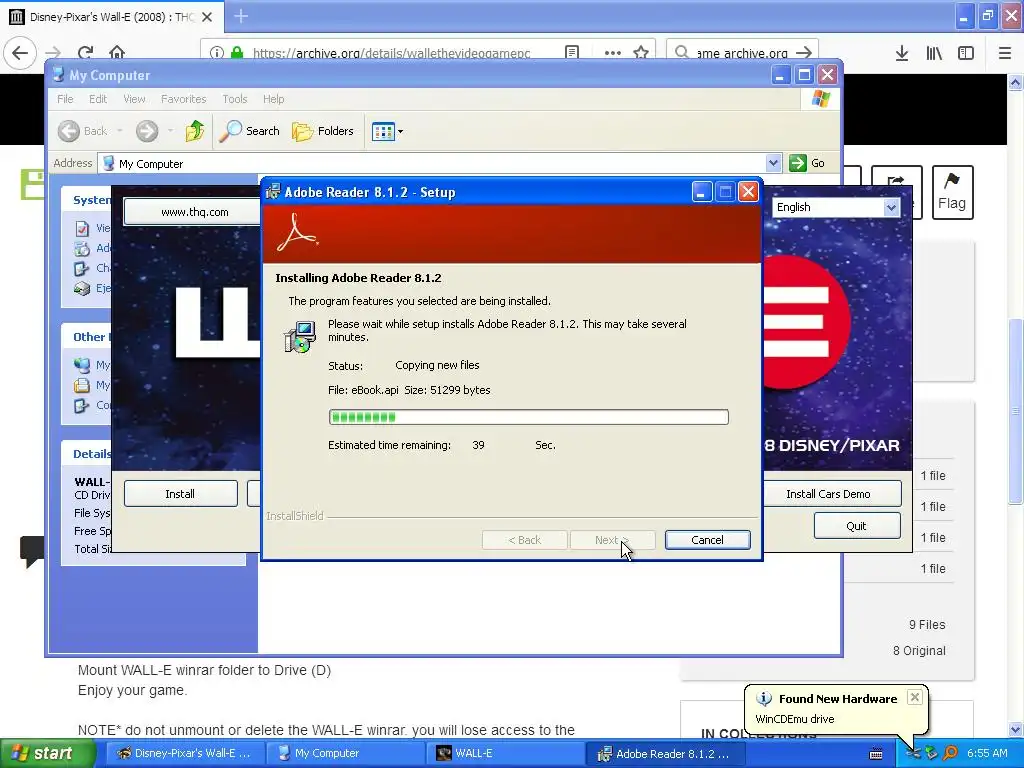Viewport: 1024px width, 768px height.
Task: Open English language dropdown in WALL-E launcher
Action: pyautogui.click(x=835, y=207)
